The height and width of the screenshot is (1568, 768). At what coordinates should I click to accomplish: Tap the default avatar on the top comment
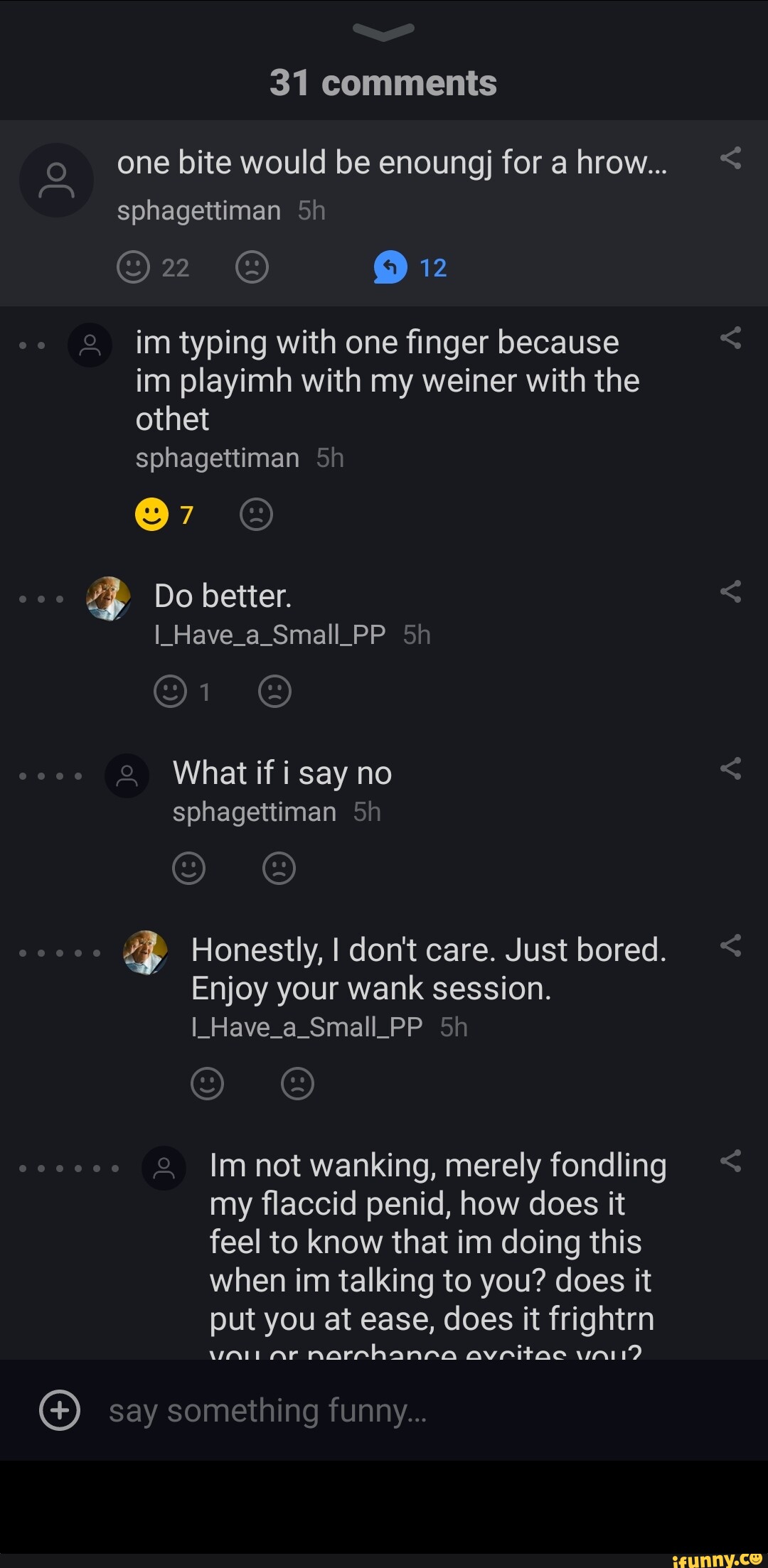[56, 181]
